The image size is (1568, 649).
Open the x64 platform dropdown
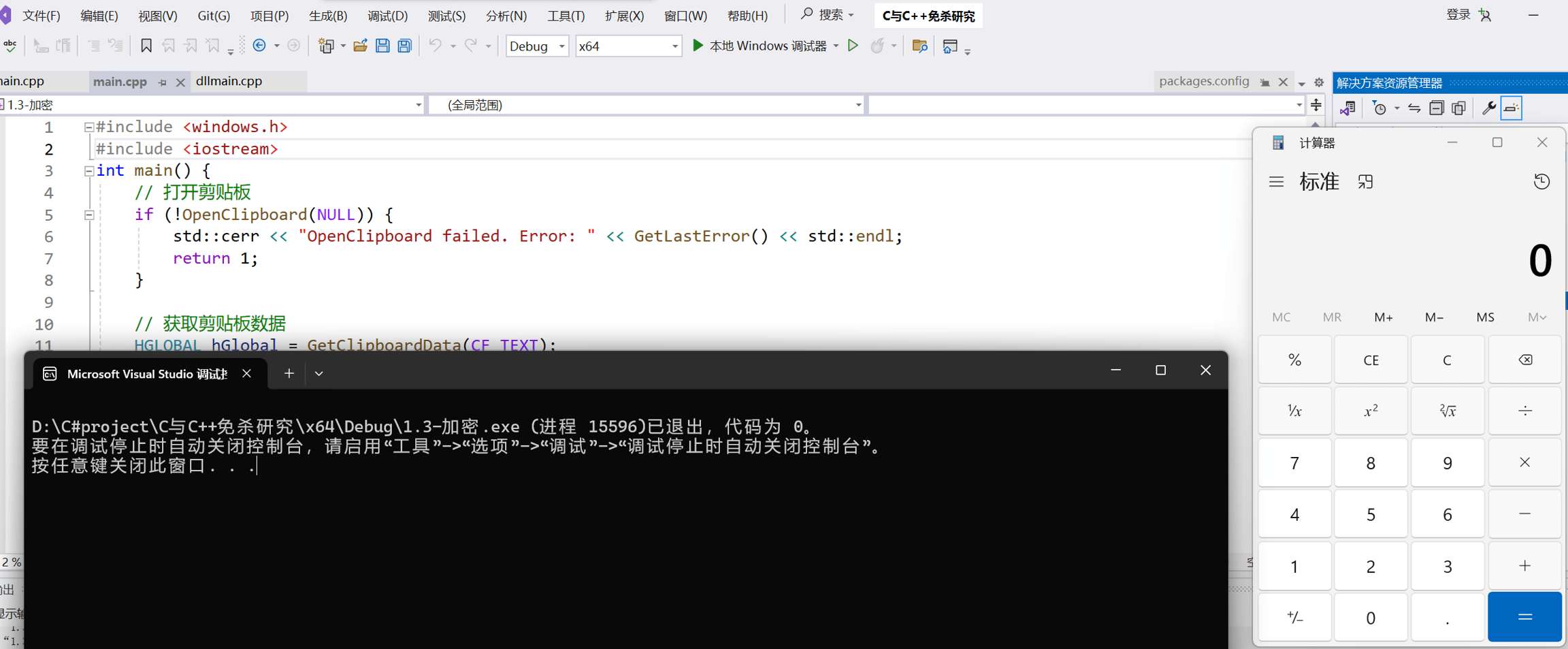627,46
